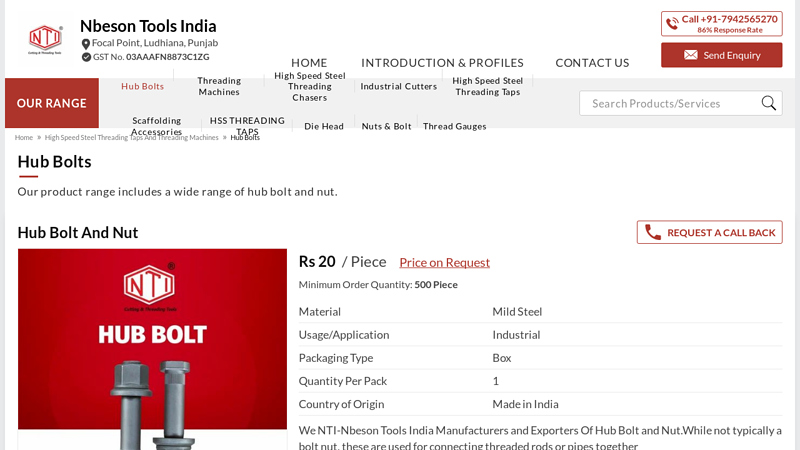Open High Speed Steel Threading Taps
This screenshot has height=450, width=800.
487,86
